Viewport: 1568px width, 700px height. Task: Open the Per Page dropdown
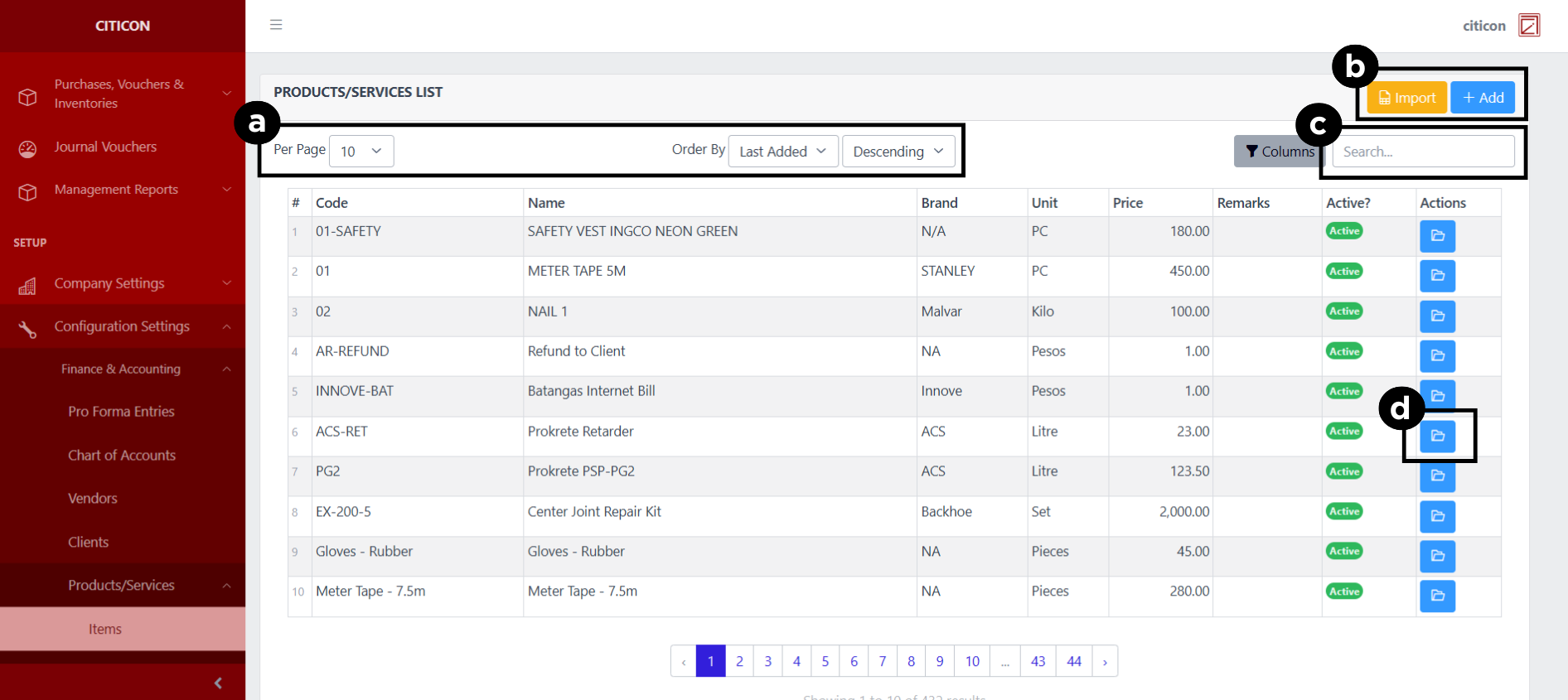(x=361, y=151)
